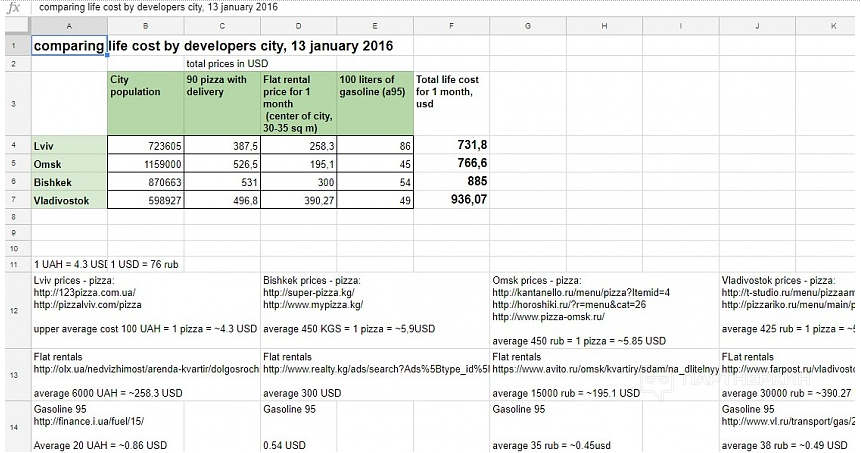The height and width of the screenshot is (453, 861).
Task: Click the title cell 'comparing life cost'
Action: click(69, 46)
